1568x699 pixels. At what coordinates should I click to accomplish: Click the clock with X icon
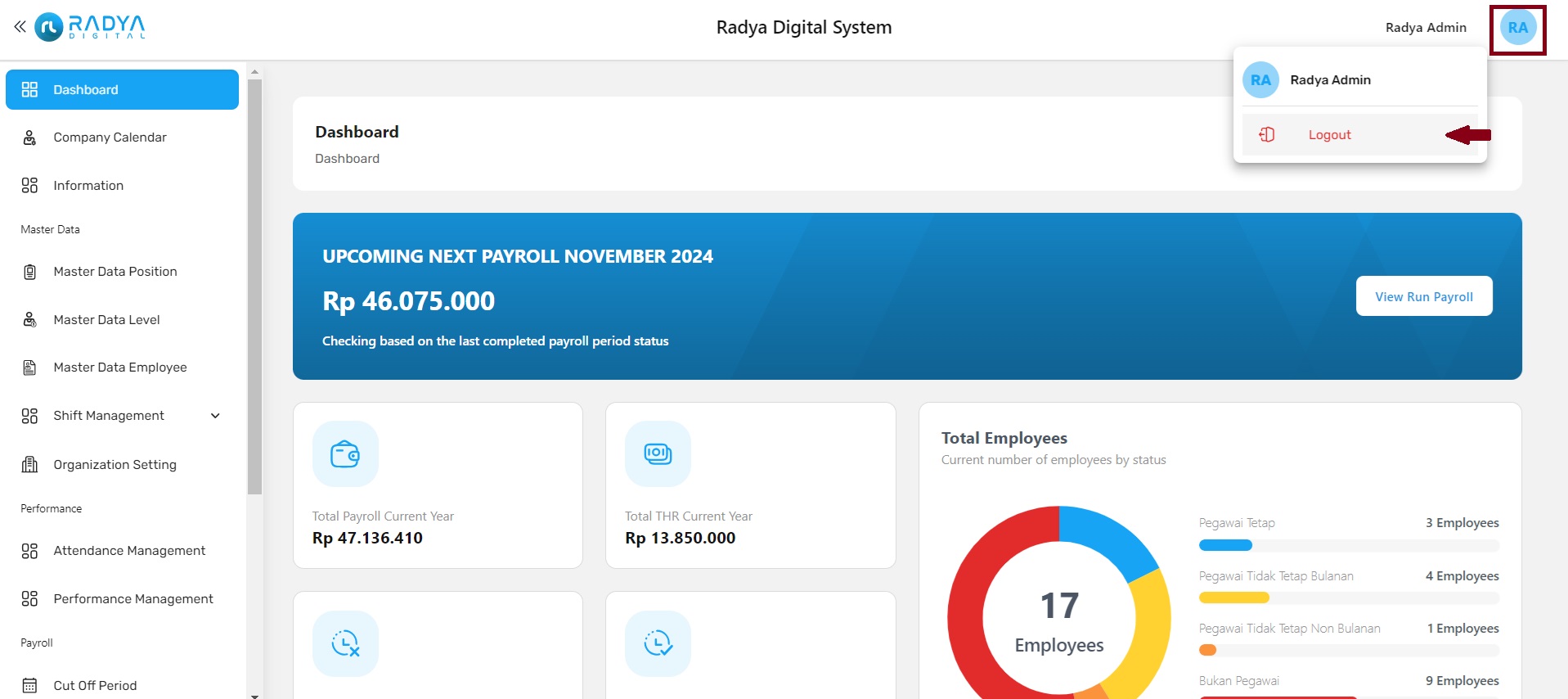(345, 644)
